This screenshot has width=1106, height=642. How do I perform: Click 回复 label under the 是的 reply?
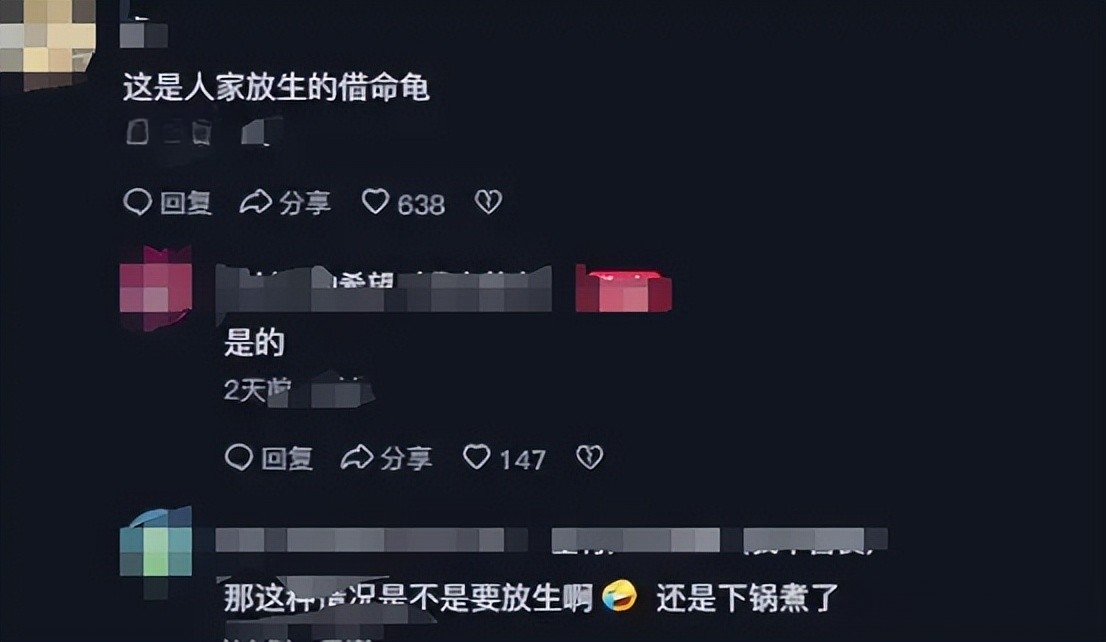point(287,459)
